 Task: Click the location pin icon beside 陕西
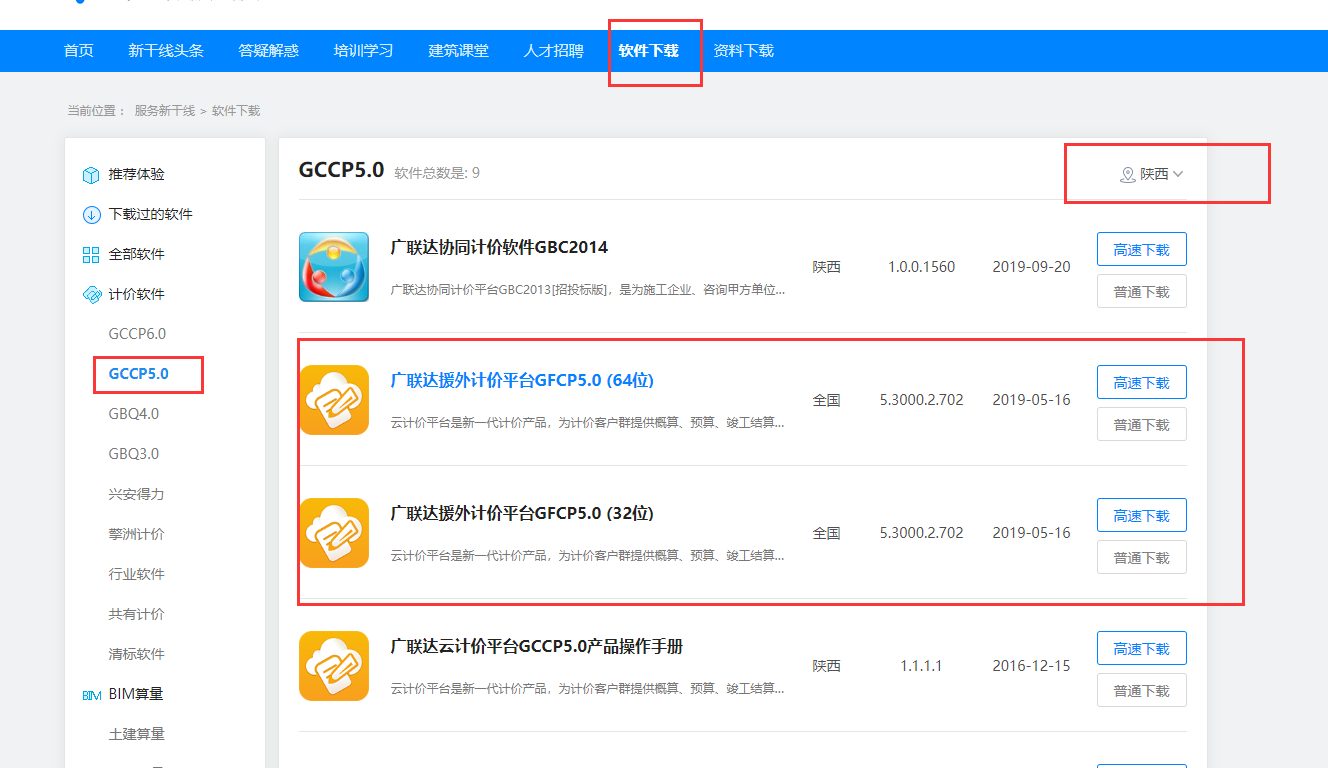(1127, 175)
